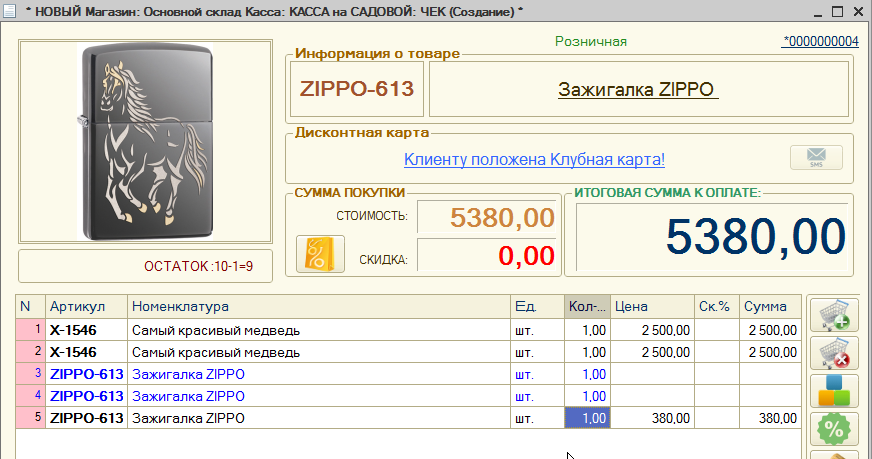Screen dimensions: 872x459
Task: Click row number 3 cell
Action: pos(31,374)
